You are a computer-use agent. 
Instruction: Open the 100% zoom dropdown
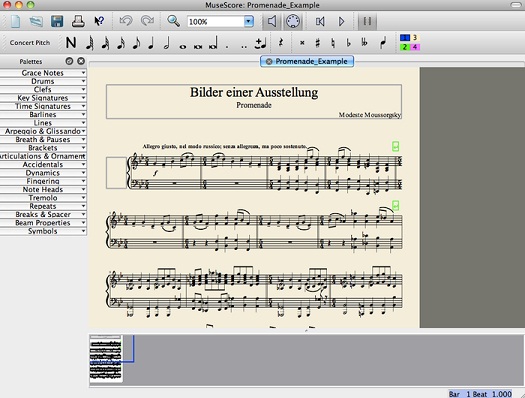[x=248, y=22]
